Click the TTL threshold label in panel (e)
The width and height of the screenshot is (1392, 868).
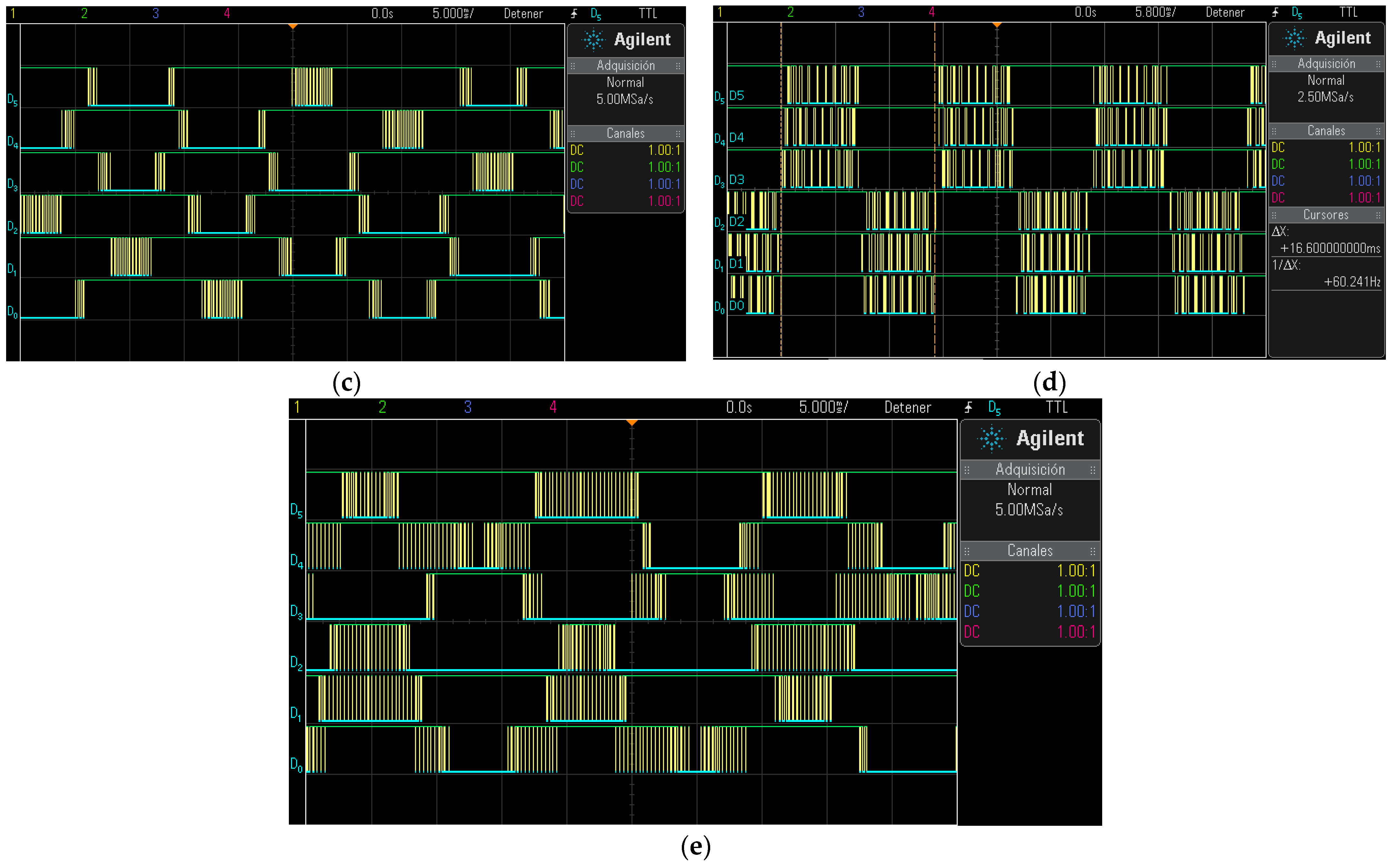(1056, 407)
